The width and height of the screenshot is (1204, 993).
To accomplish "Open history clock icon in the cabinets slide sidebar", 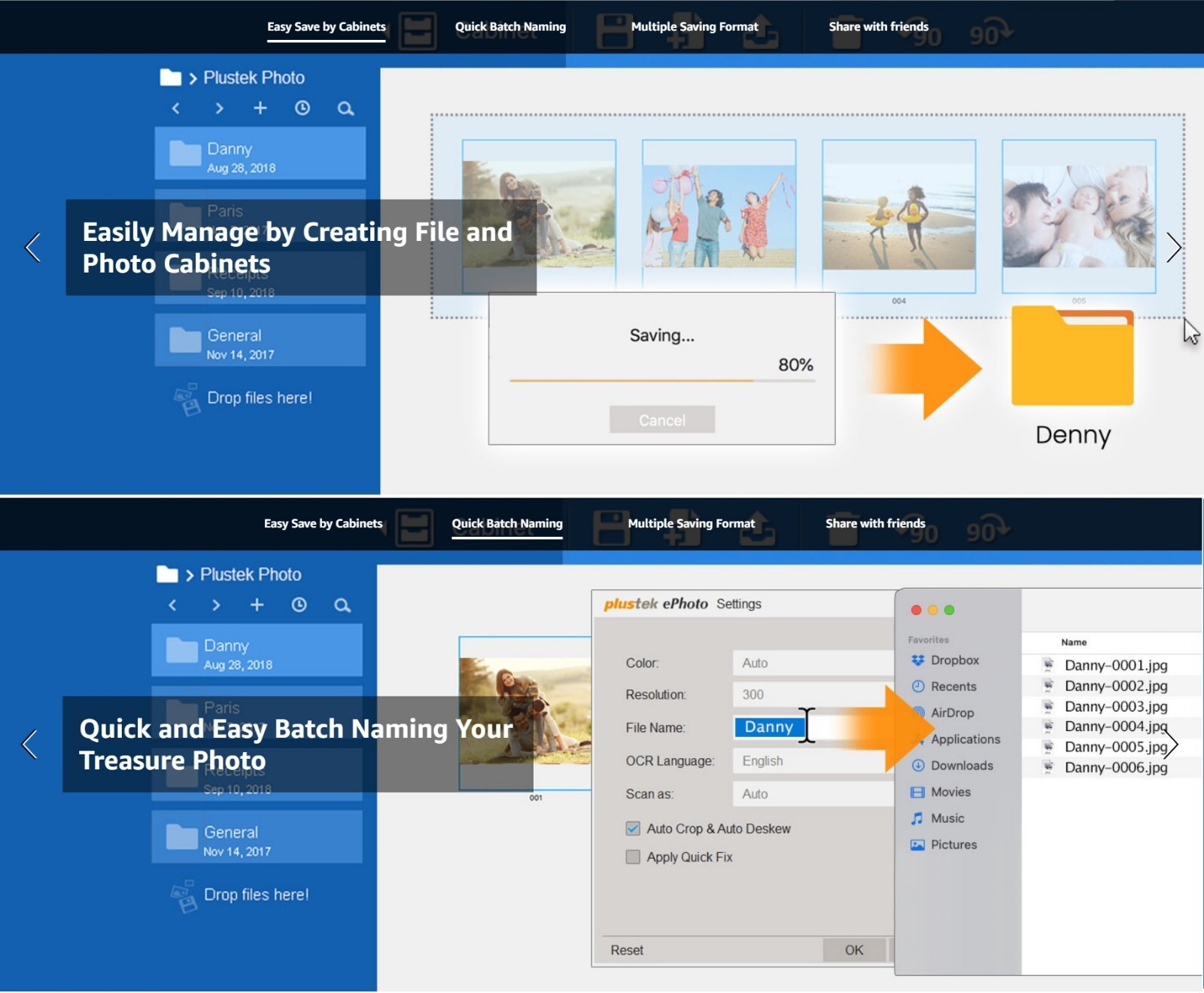I will click(x=303, y=108).
